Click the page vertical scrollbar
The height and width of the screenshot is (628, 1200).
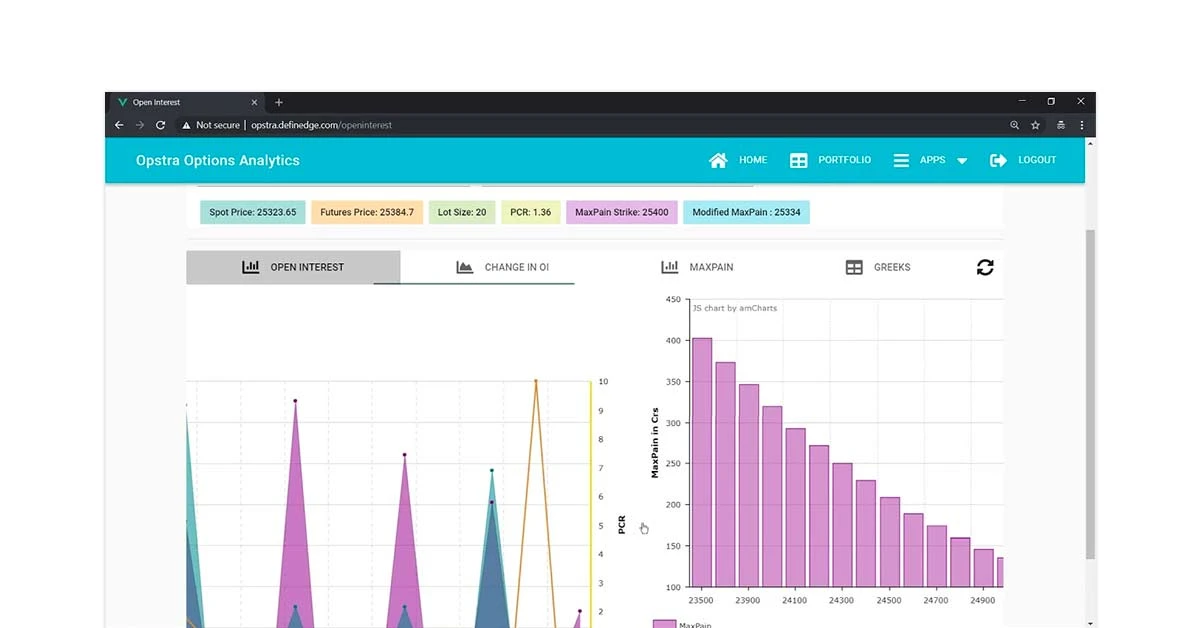pyautogui.click(x=1090, y=390)
